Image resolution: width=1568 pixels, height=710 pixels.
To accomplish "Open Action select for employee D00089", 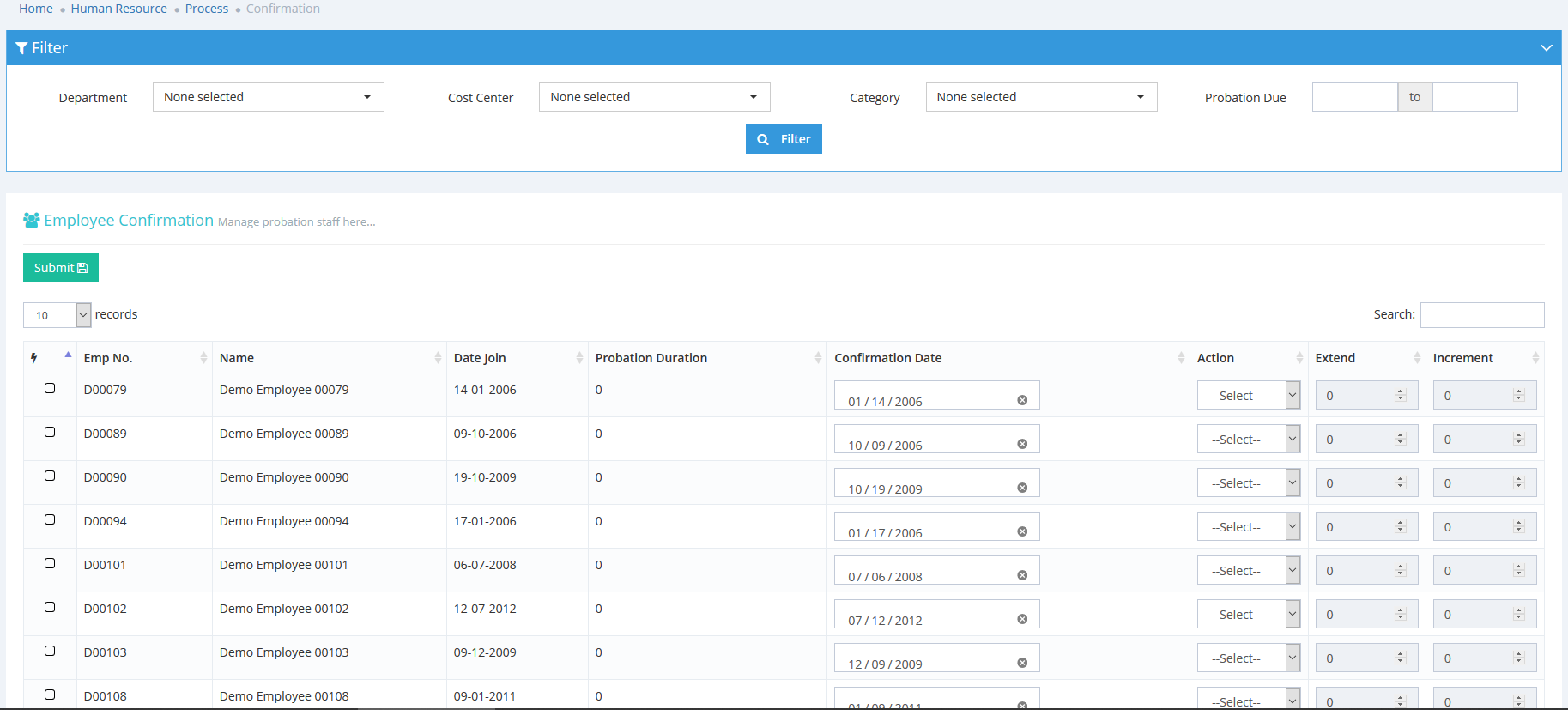I will [x=1248, y=440].
